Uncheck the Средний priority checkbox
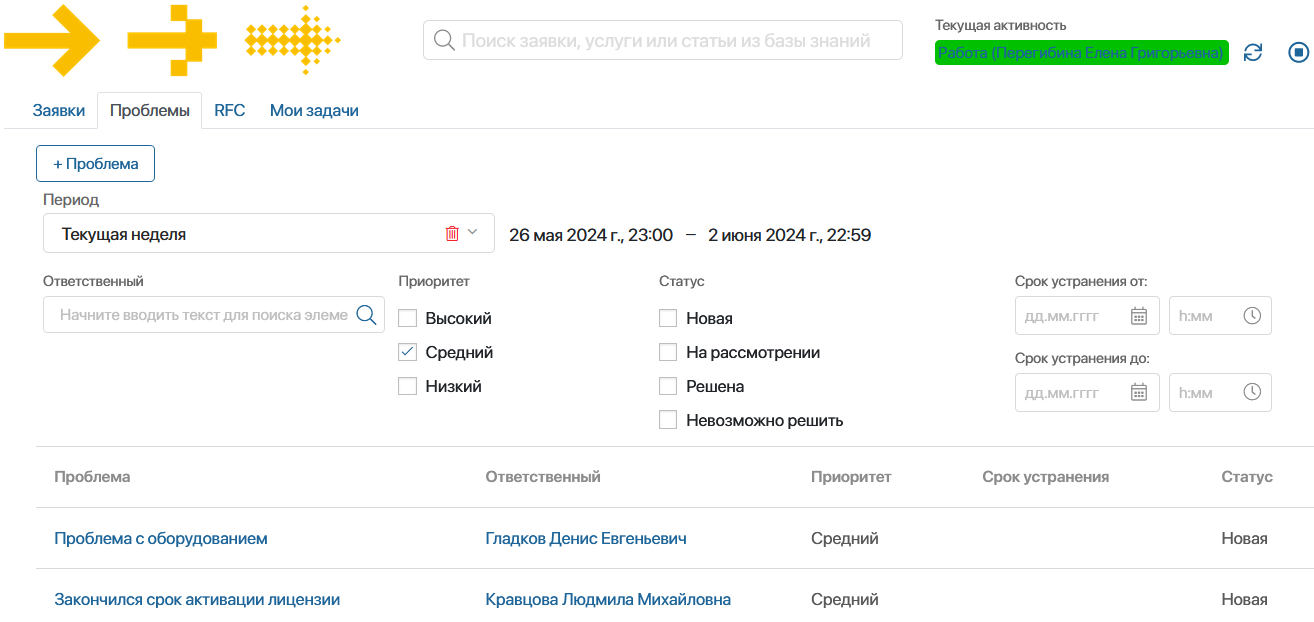This screenshot has height=622, width=1314. tap(407, 352)
